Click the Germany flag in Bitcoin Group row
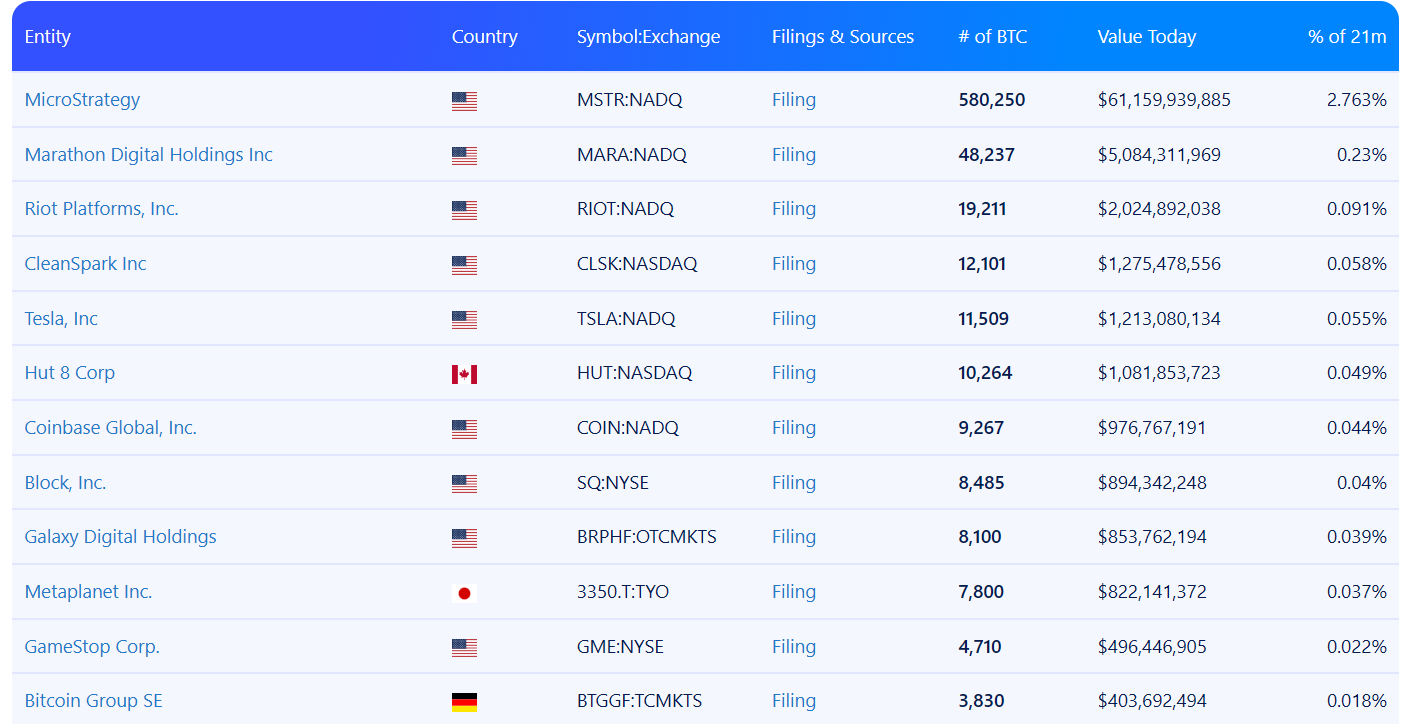Image resolution: width=1408 pixels, height=724 pixels. (464, 702)
